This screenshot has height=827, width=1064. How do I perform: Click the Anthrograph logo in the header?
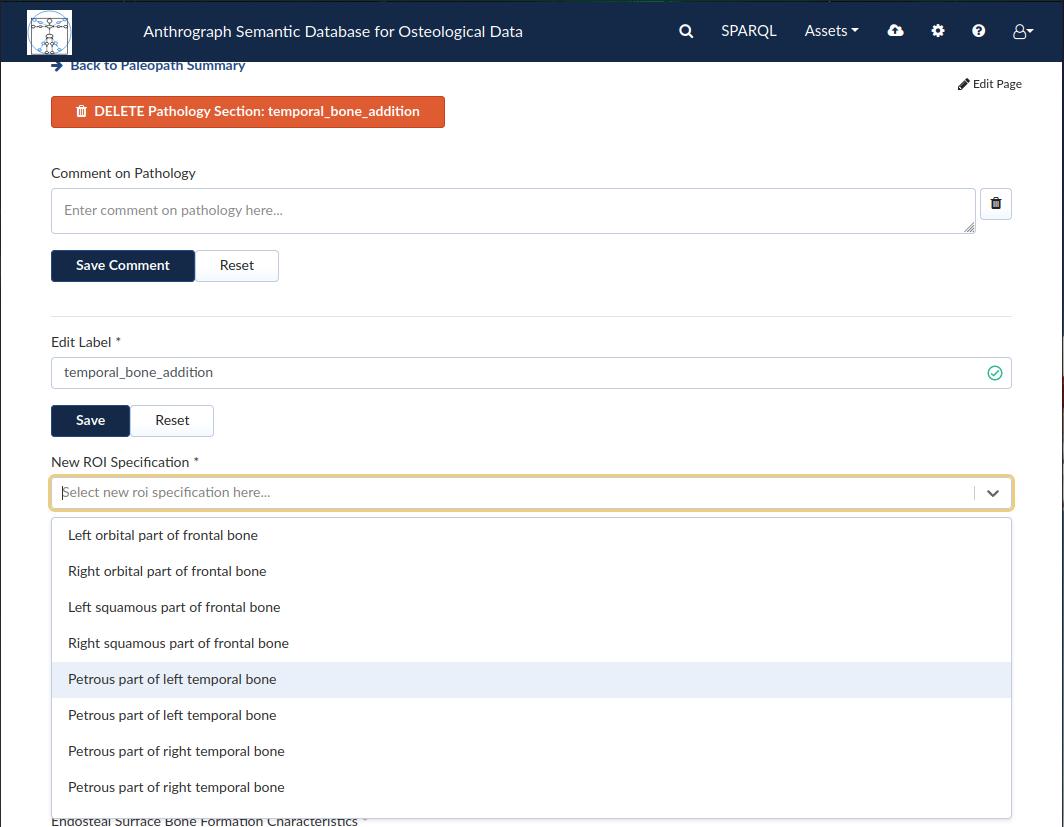(50, 32)
